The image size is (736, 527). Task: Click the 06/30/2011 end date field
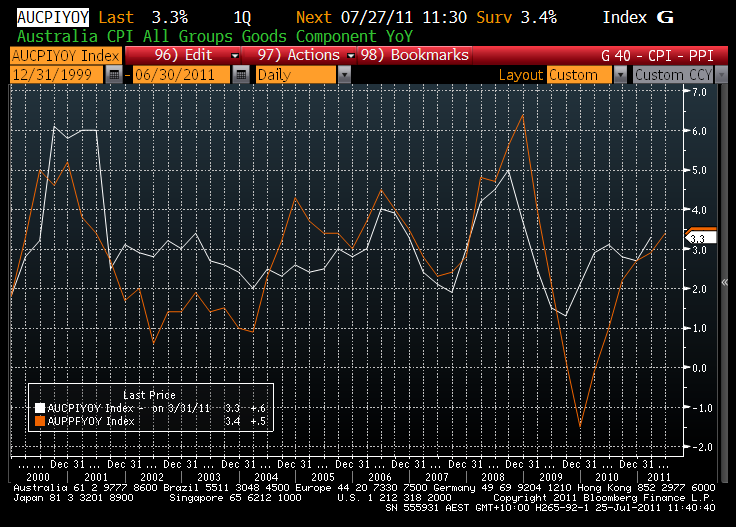tap(182, 75)
